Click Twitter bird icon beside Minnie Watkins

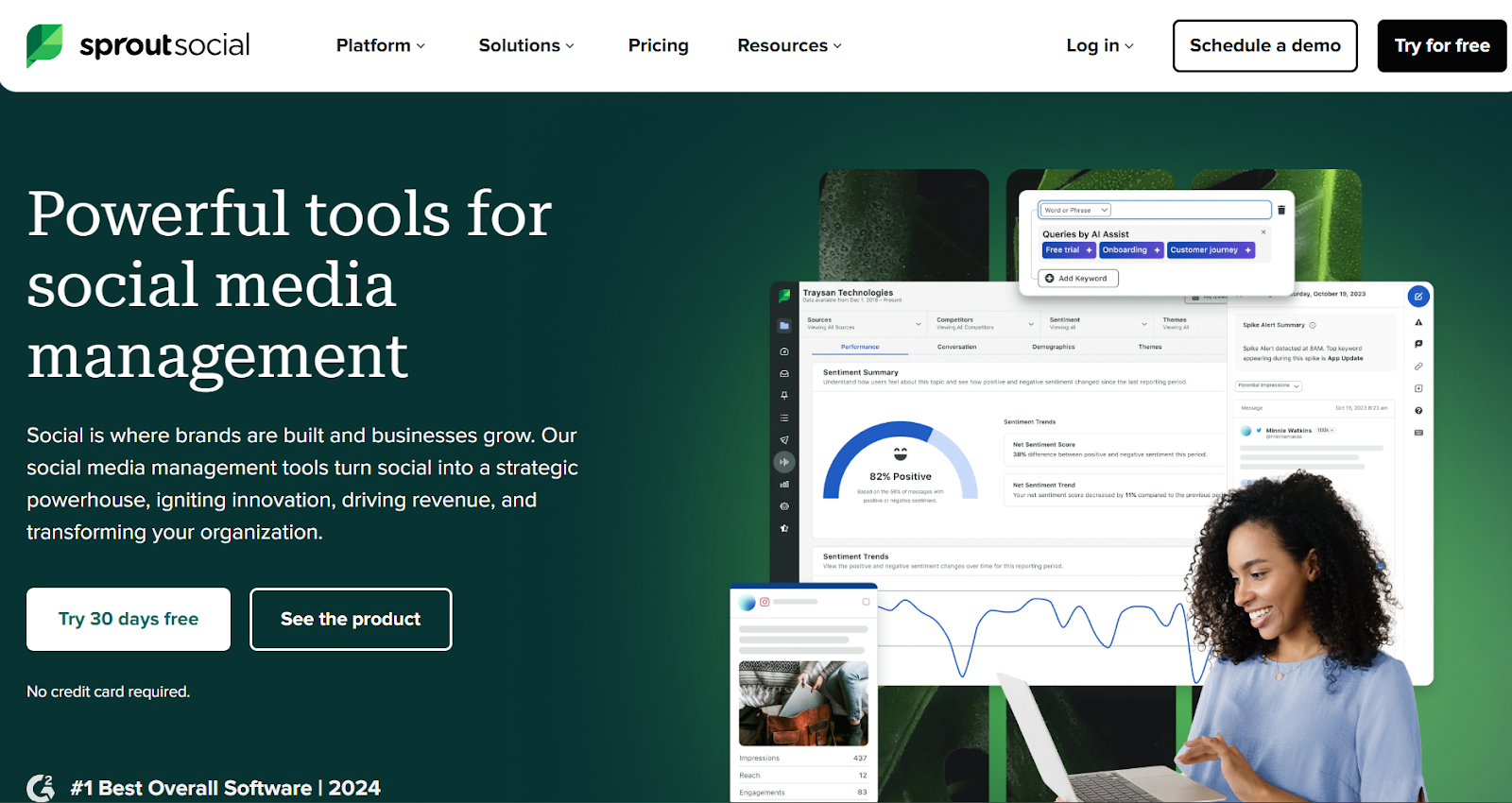tap(1259, 431)
